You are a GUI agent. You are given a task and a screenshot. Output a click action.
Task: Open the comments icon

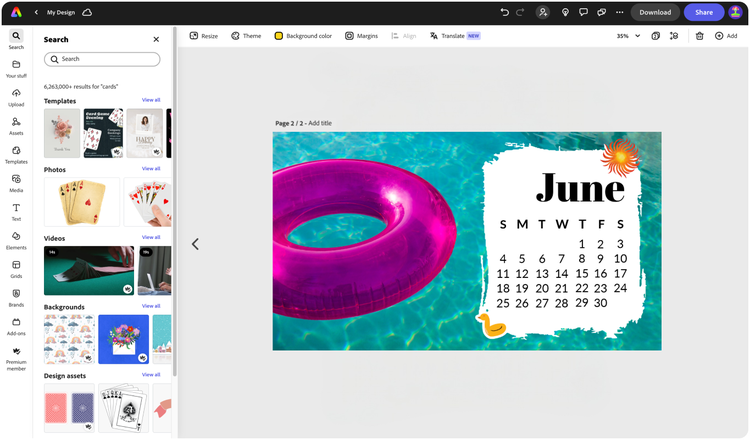tap(583, 12)
